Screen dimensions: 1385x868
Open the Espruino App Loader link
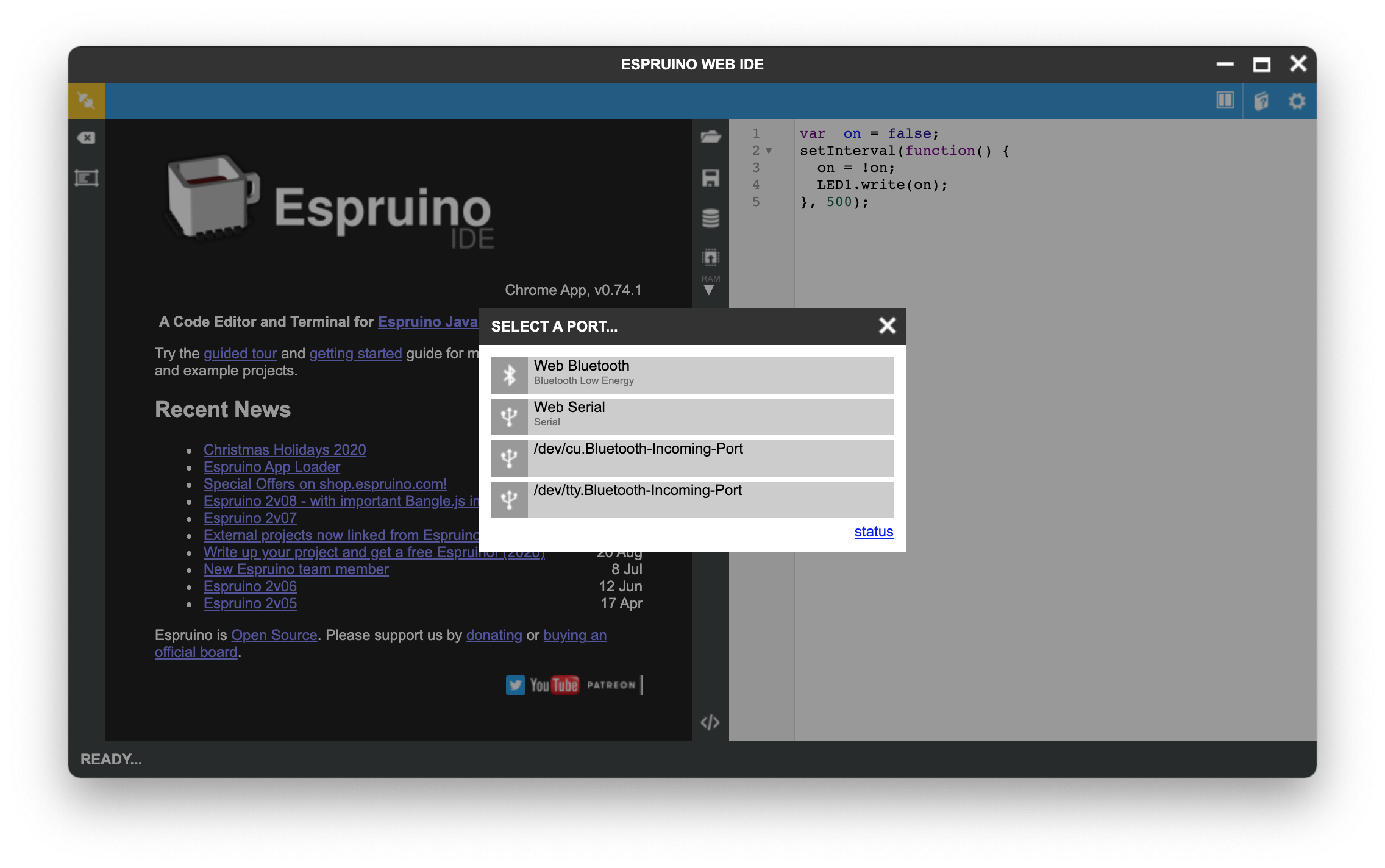(x=272, y=467)
